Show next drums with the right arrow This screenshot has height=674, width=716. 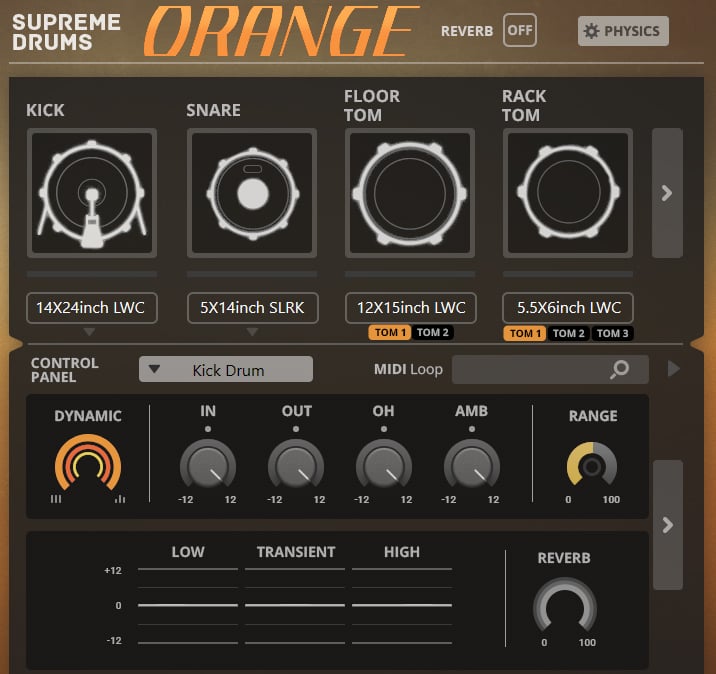pos(667,193)
